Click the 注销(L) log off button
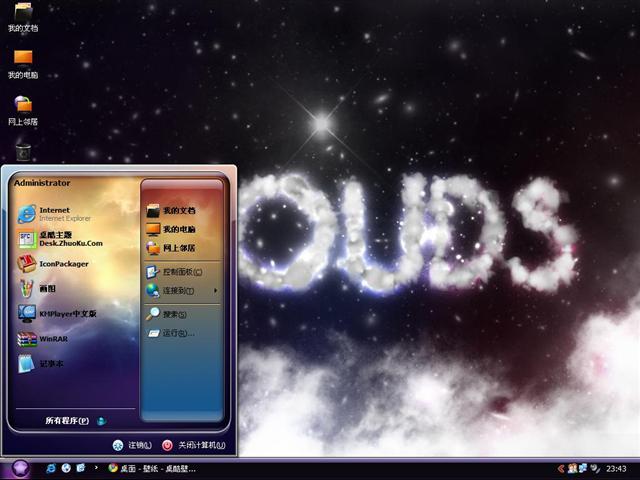This screenshot has height=480, width=640. (132, 445)
